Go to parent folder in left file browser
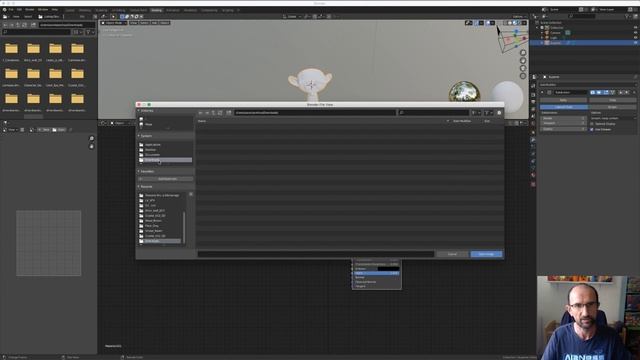 pos(18,25)
